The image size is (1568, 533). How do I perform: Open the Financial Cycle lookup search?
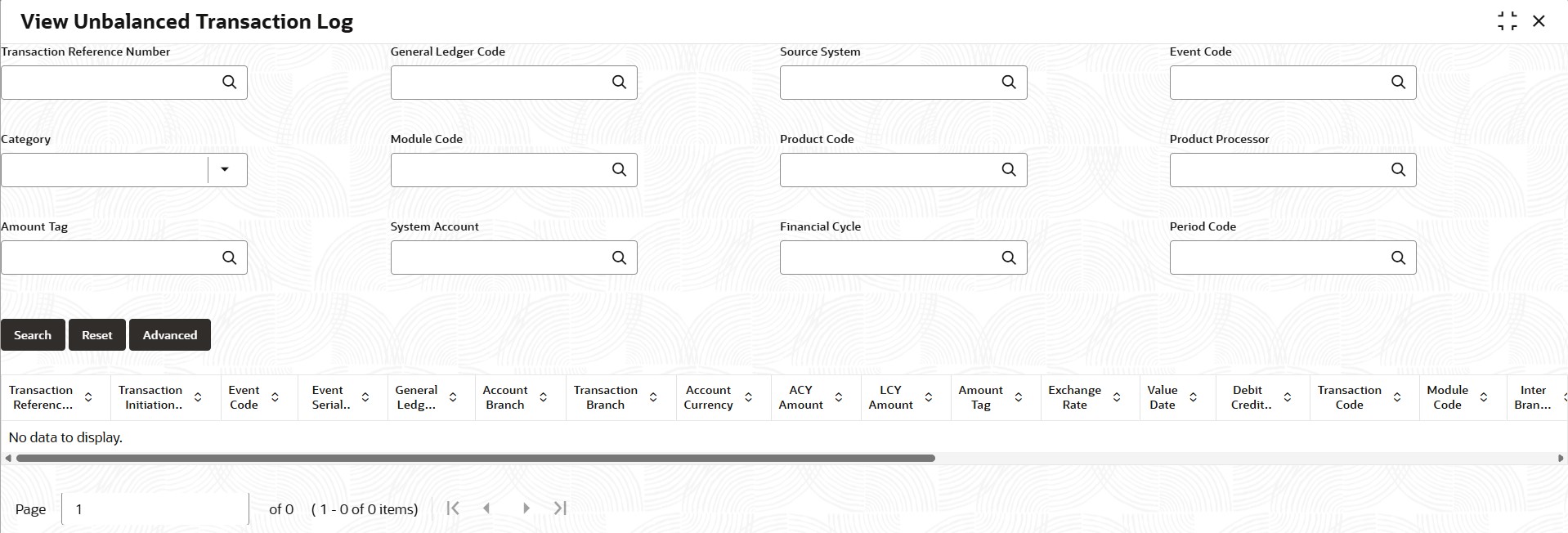1009,257
